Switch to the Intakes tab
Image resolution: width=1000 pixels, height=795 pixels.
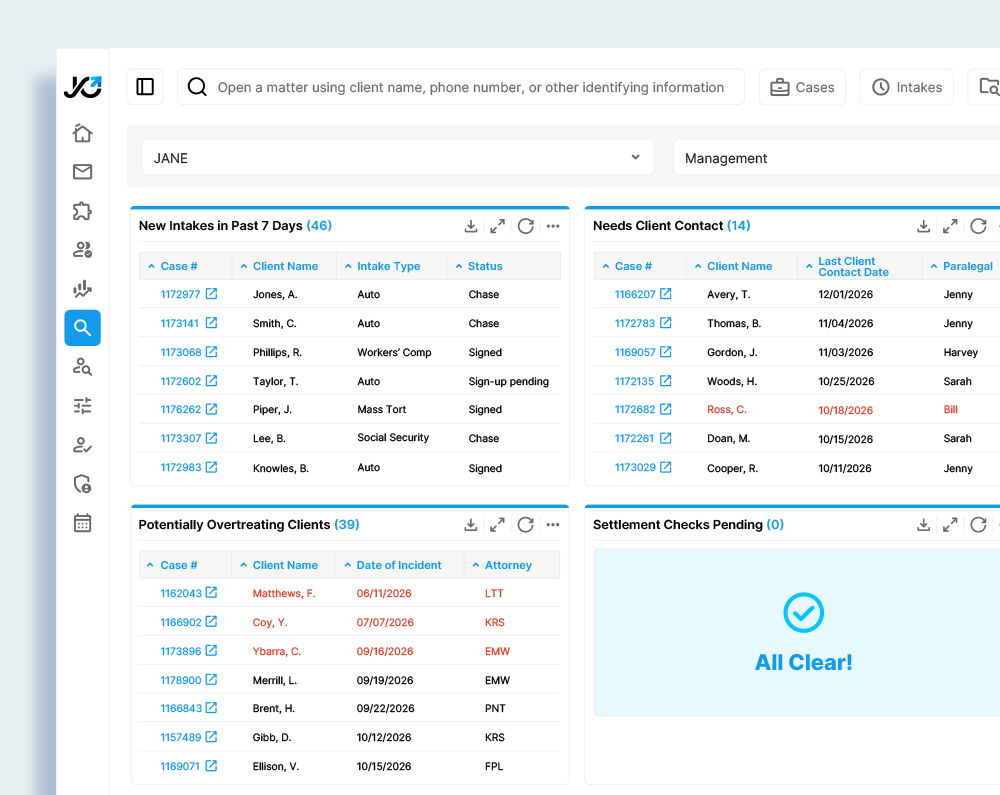tap(906, 87)
